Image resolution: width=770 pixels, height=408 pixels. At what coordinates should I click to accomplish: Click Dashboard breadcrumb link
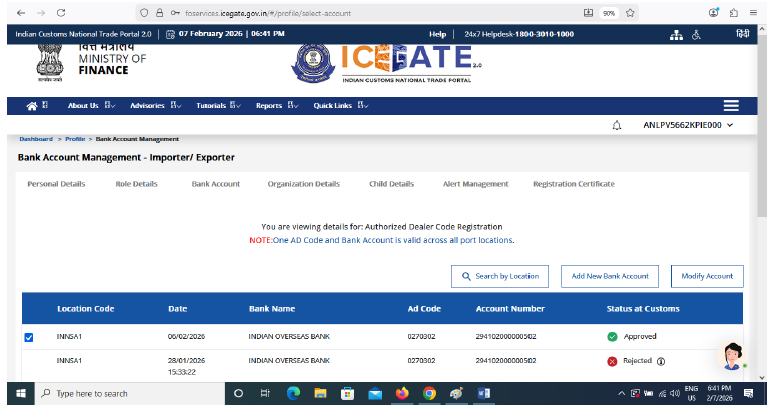36,139
